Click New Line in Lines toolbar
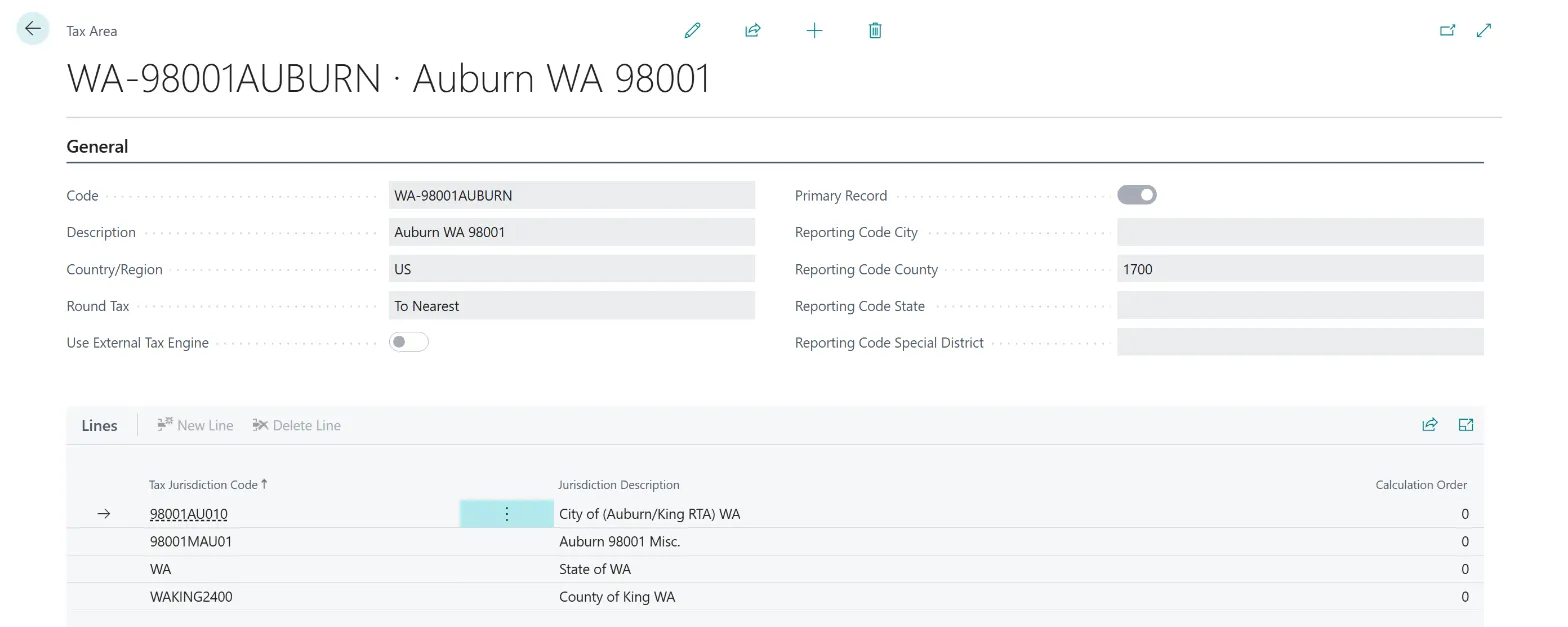The width and height of the screenshot is (1568, 627). point(195,425)
